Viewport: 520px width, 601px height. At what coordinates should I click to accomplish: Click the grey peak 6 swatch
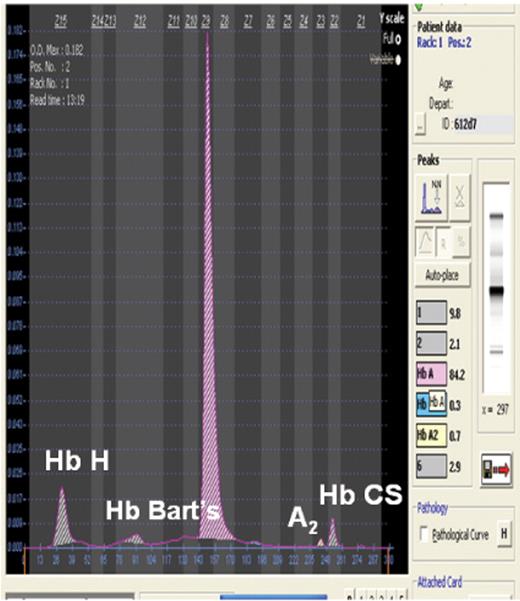tap(431, 466)
